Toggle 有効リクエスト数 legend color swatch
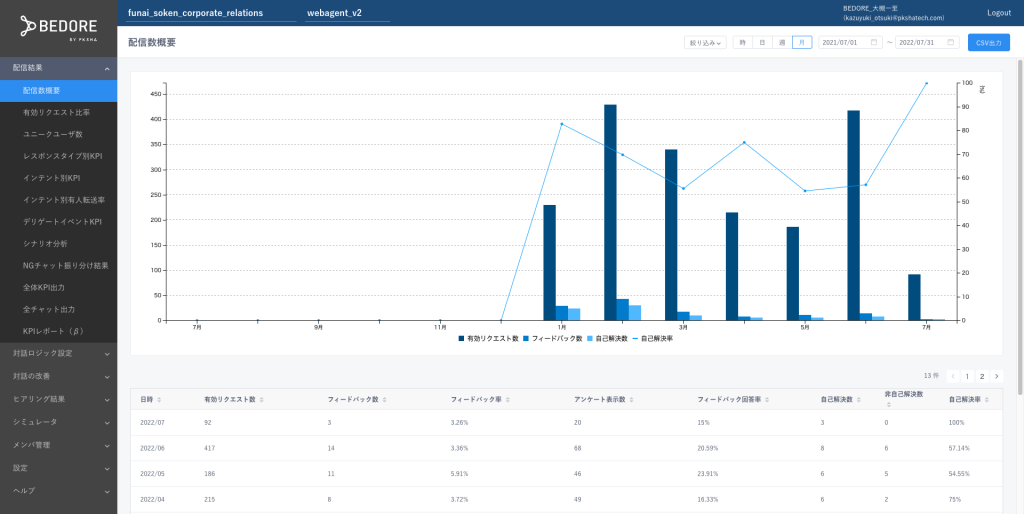 [462, 339]
